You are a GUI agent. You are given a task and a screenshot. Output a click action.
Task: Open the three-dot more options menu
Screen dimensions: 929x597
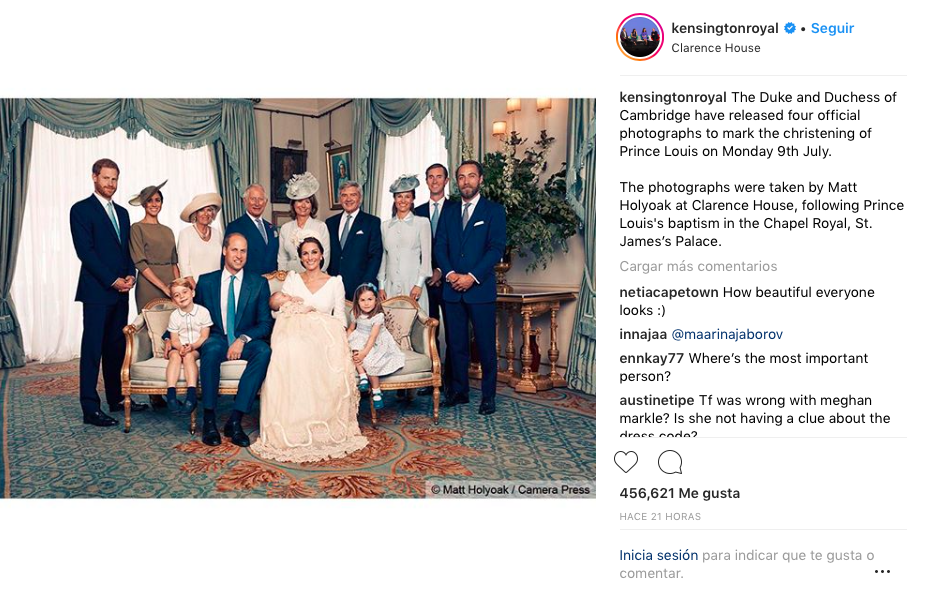point(881,572)
